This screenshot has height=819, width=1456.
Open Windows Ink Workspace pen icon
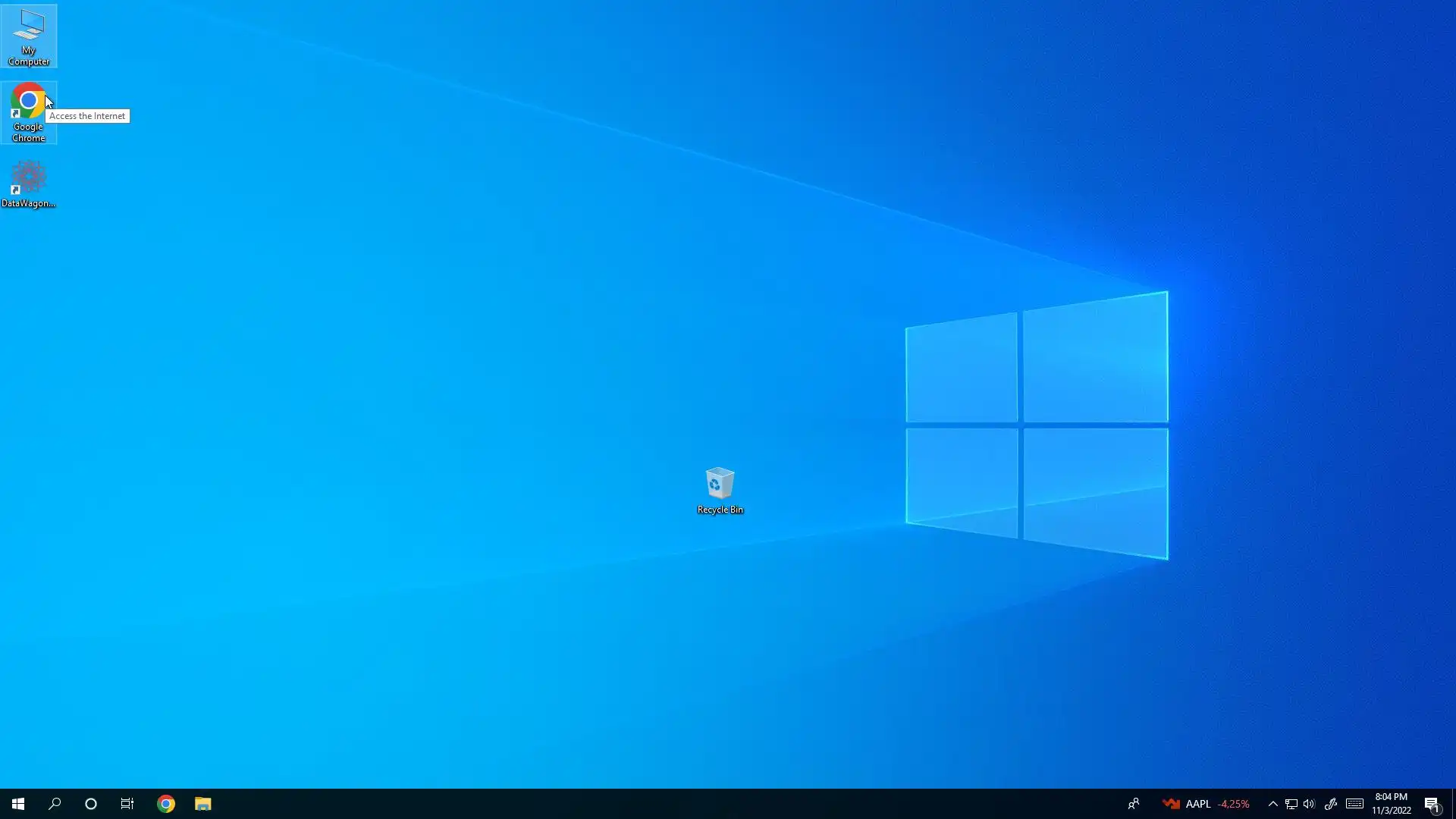(1331, 804)
